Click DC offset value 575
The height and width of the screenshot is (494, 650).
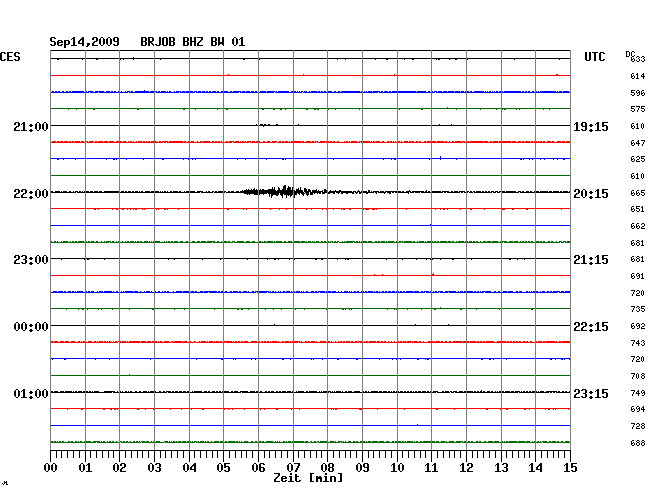(x=638, y=109)
